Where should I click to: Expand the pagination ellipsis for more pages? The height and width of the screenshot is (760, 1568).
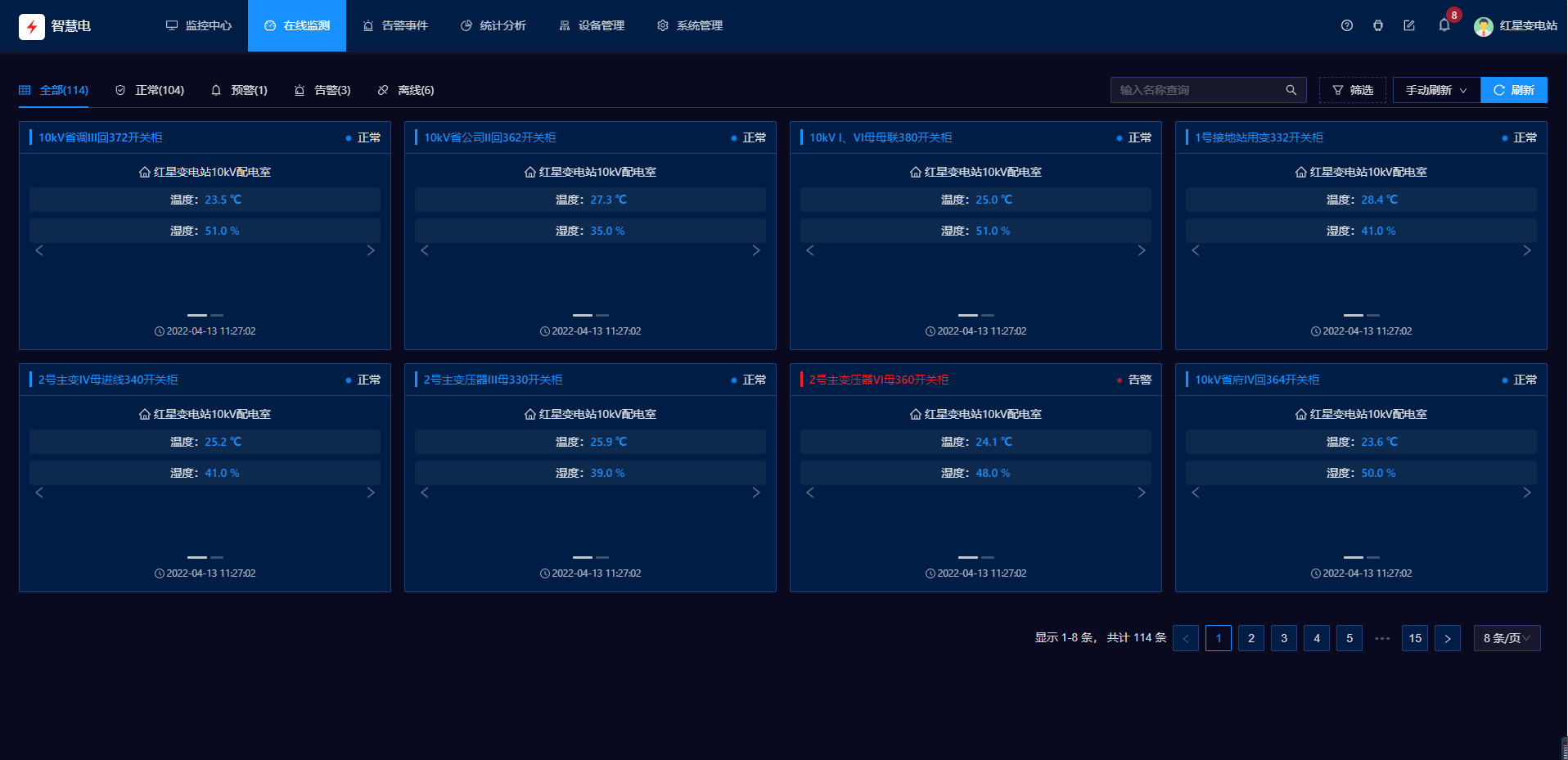pos(1382,638)
